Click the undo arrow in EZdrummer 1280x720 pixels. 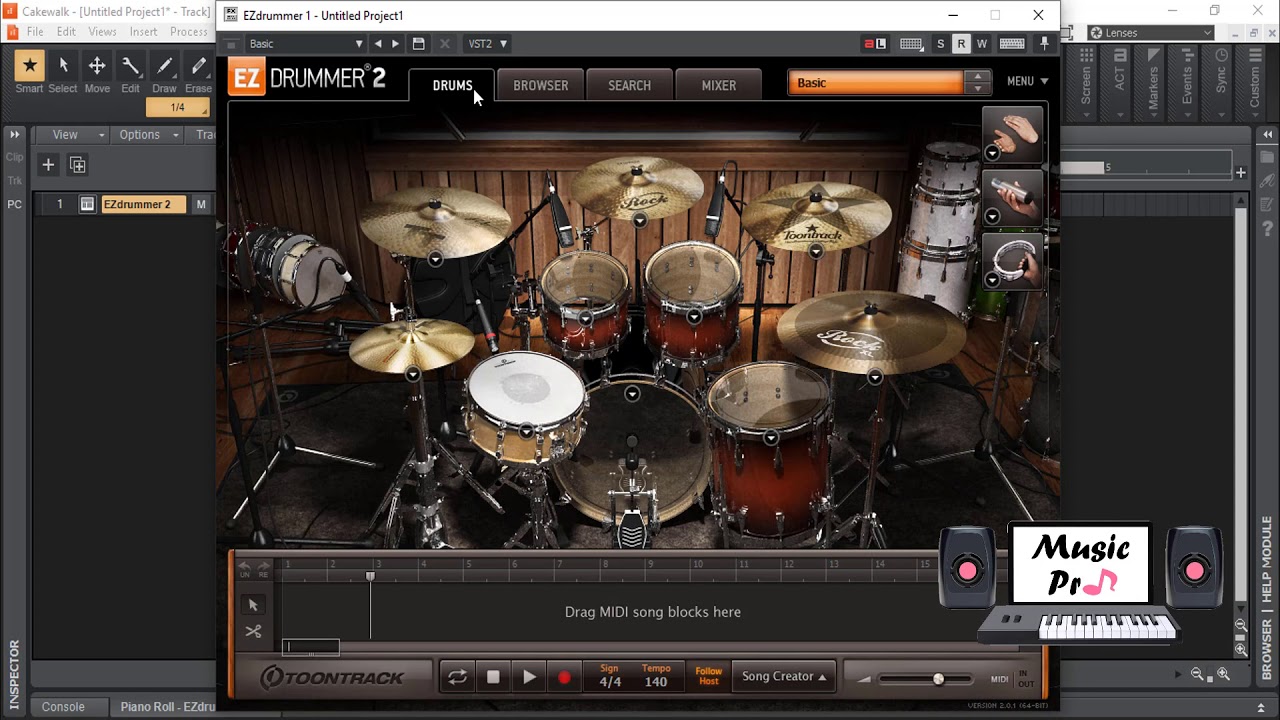point(244,567)
